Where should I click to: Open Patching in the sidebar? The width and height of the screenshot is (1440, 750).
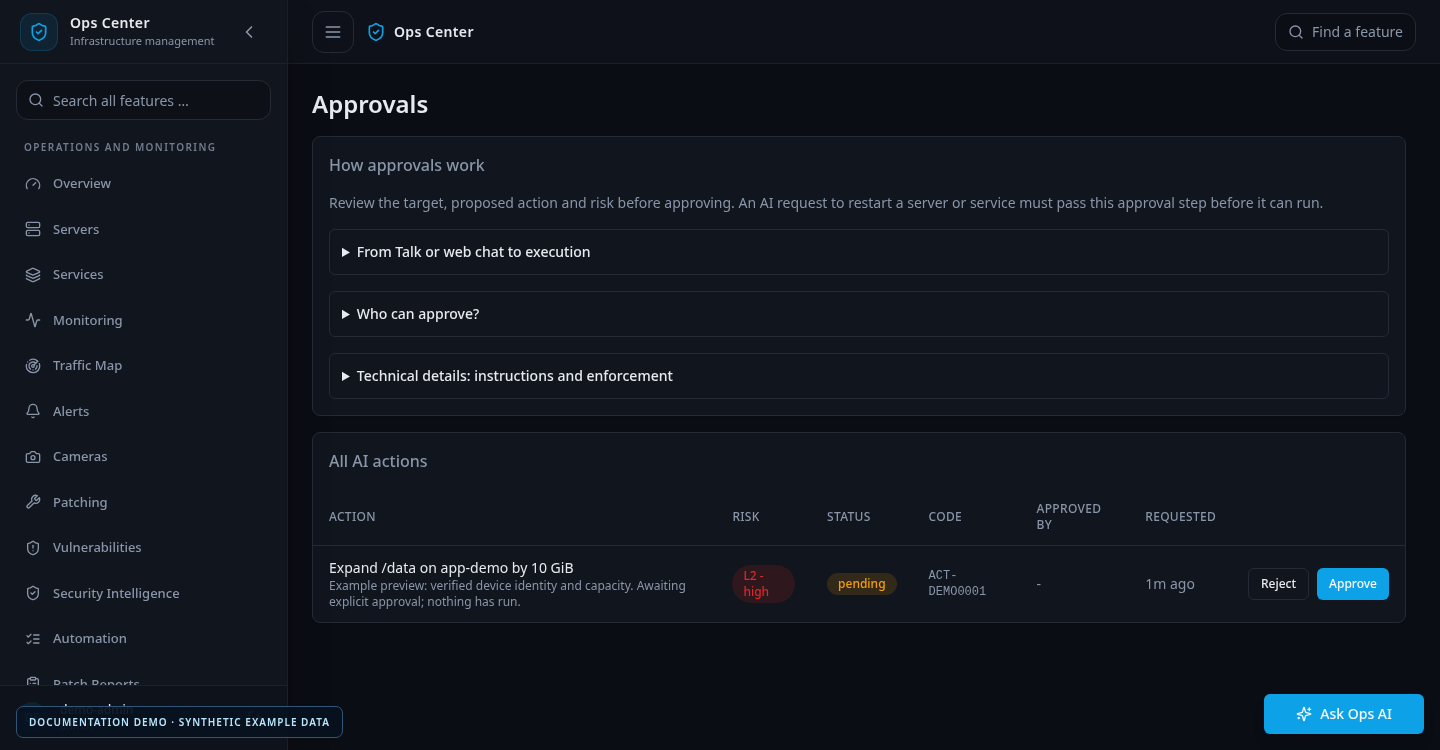143,502
